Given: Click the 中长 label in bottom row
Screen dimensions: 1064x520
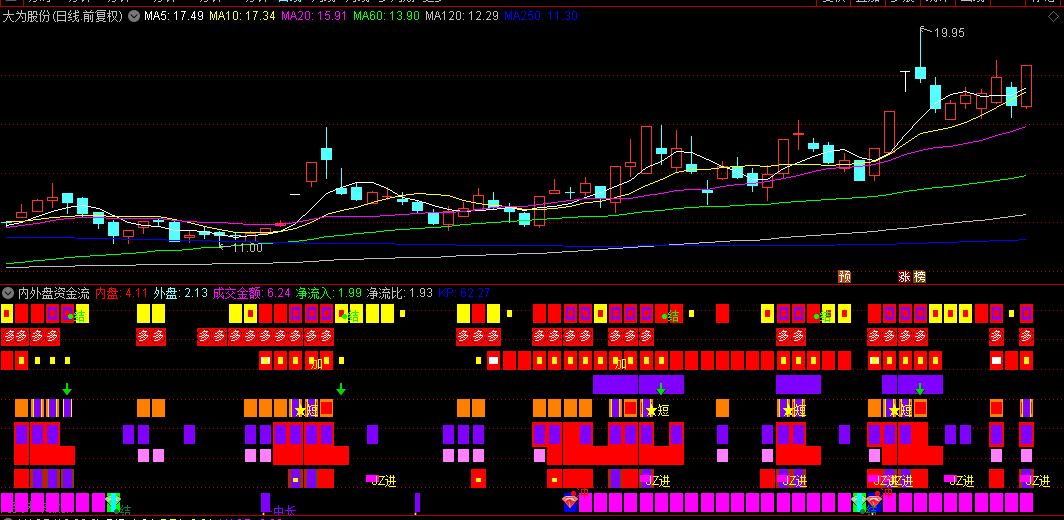Looking at the screenshot, I should (284, 510).
